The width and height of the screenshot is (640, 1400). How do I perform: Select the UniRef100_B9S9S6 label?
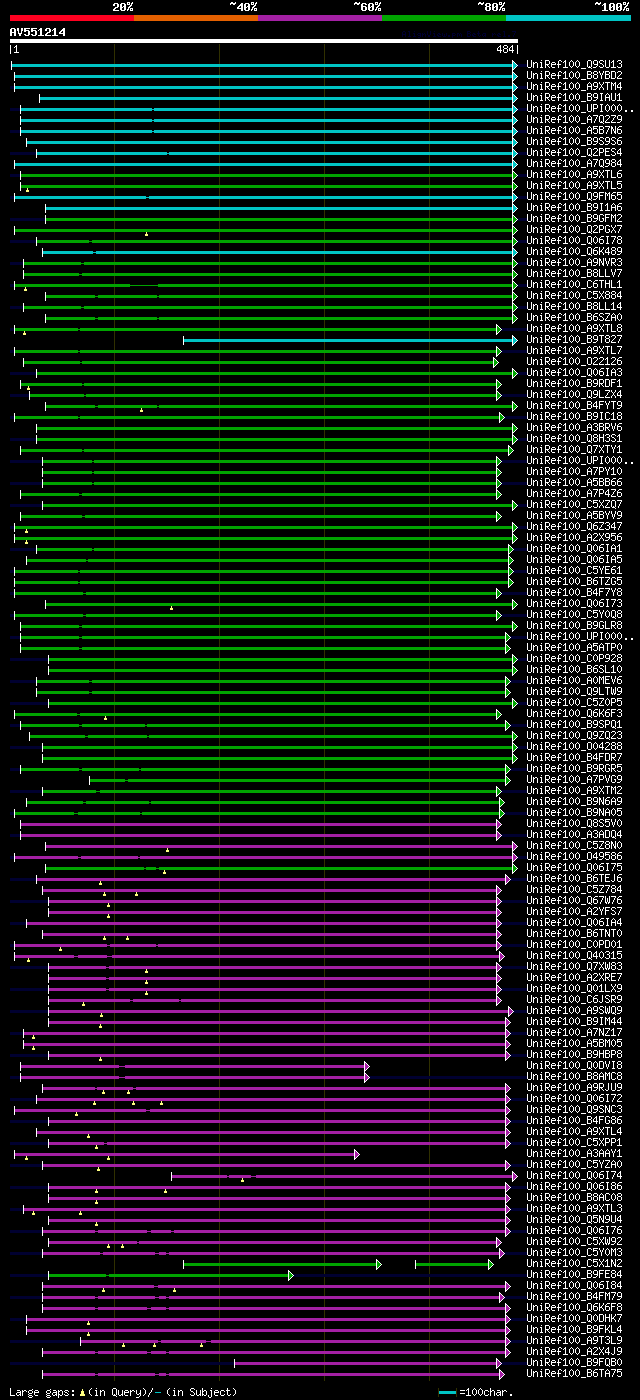(574, 141)
